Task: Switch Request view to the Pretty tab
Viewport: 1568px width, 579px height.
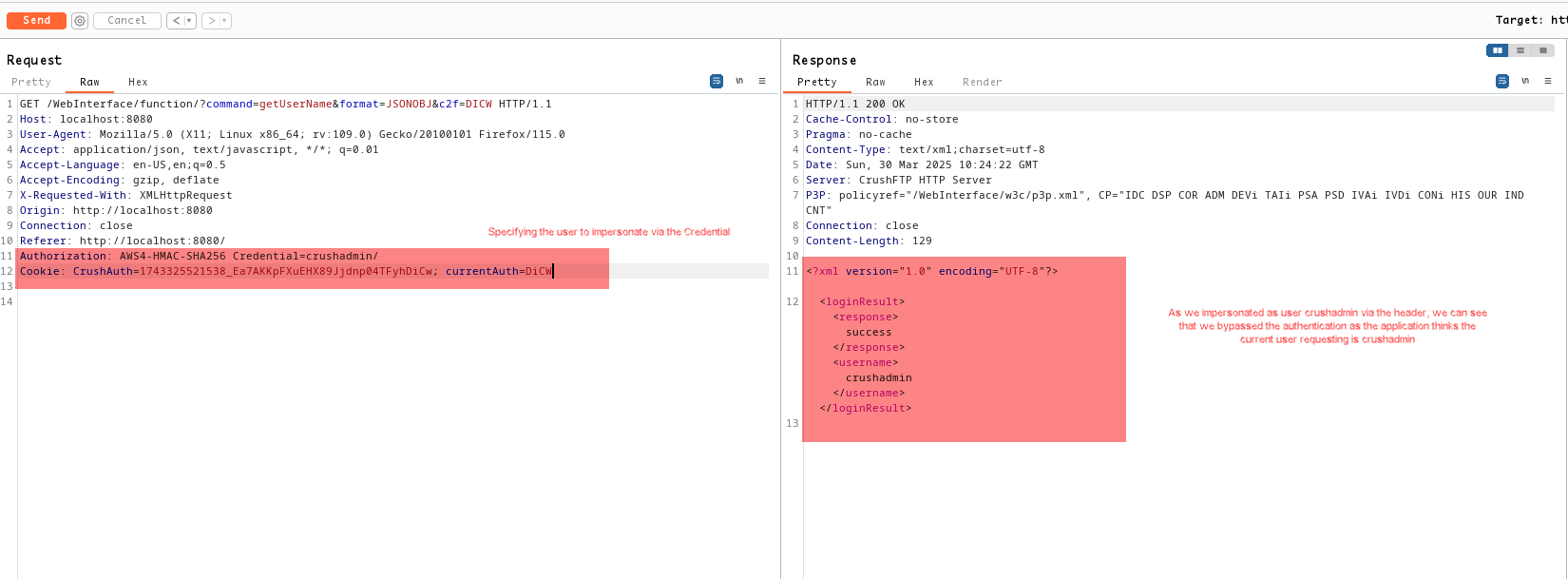Action: (x=31, y=82)
